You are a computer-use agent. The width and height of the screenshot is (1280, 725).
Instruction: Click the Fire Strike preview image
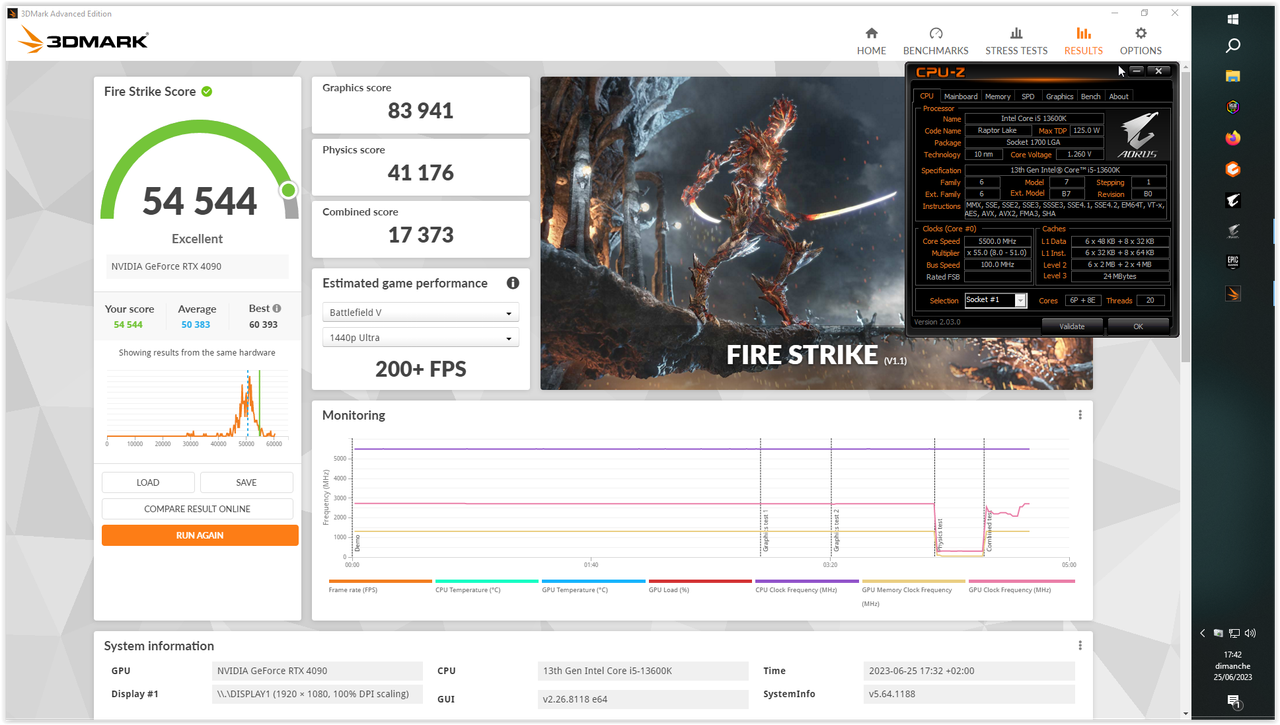(816, 233)
